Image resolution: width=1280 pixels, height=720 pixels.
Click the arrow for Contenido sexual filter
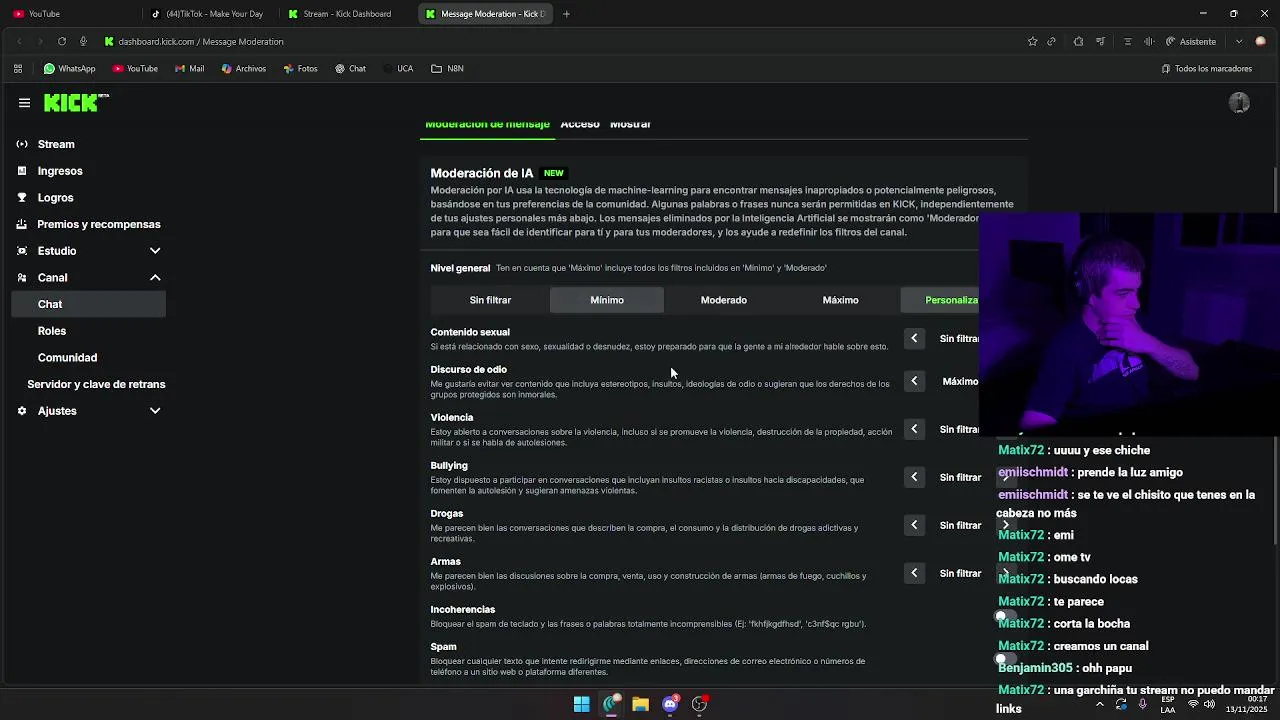914,339
